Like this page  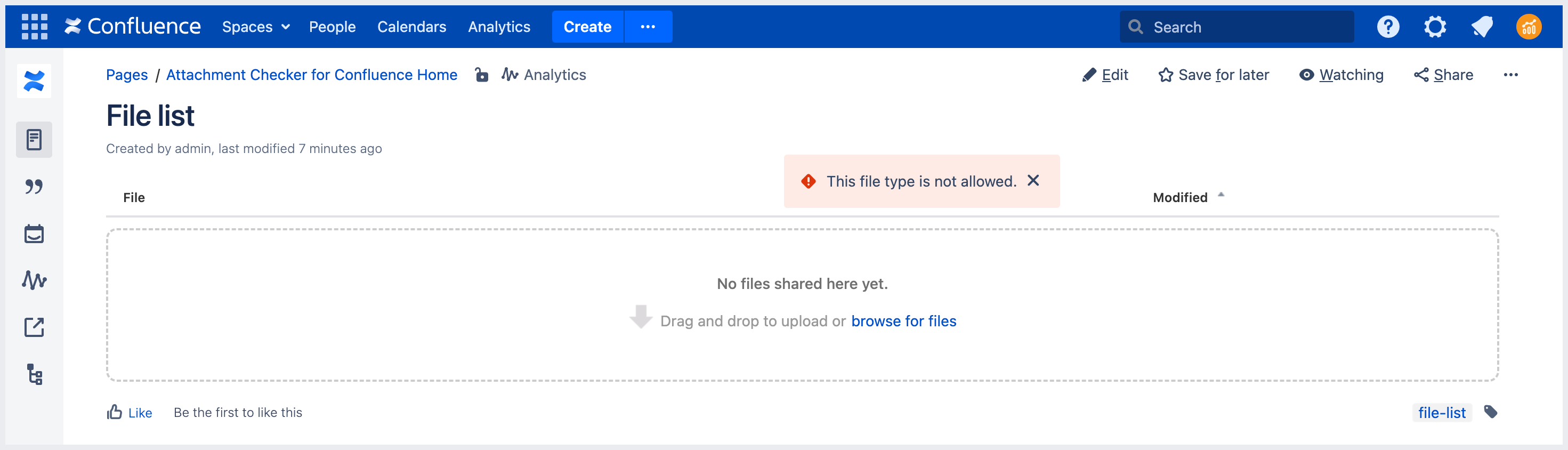[x=130, y=413]
